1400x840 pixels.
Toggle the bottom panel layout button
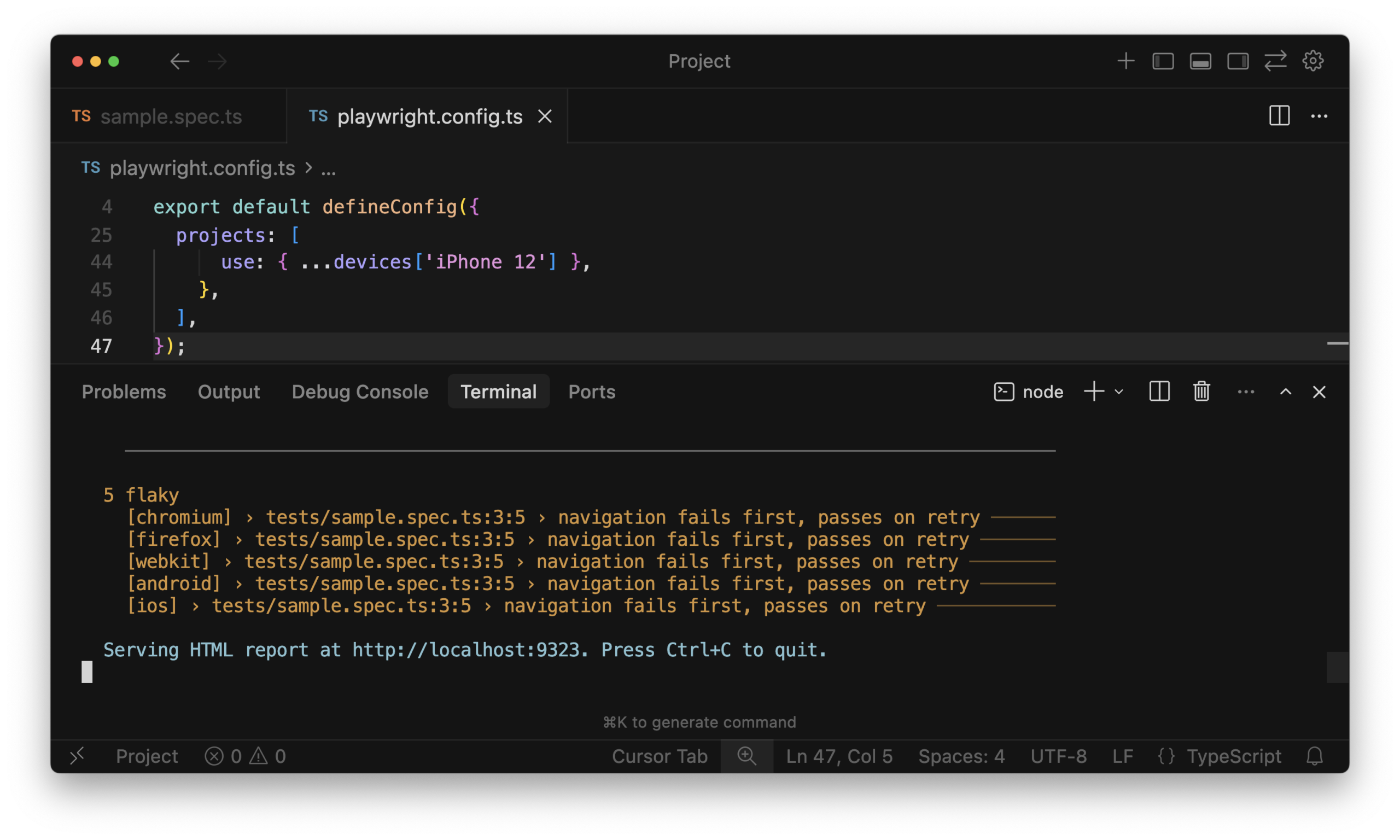point(1200,61)
